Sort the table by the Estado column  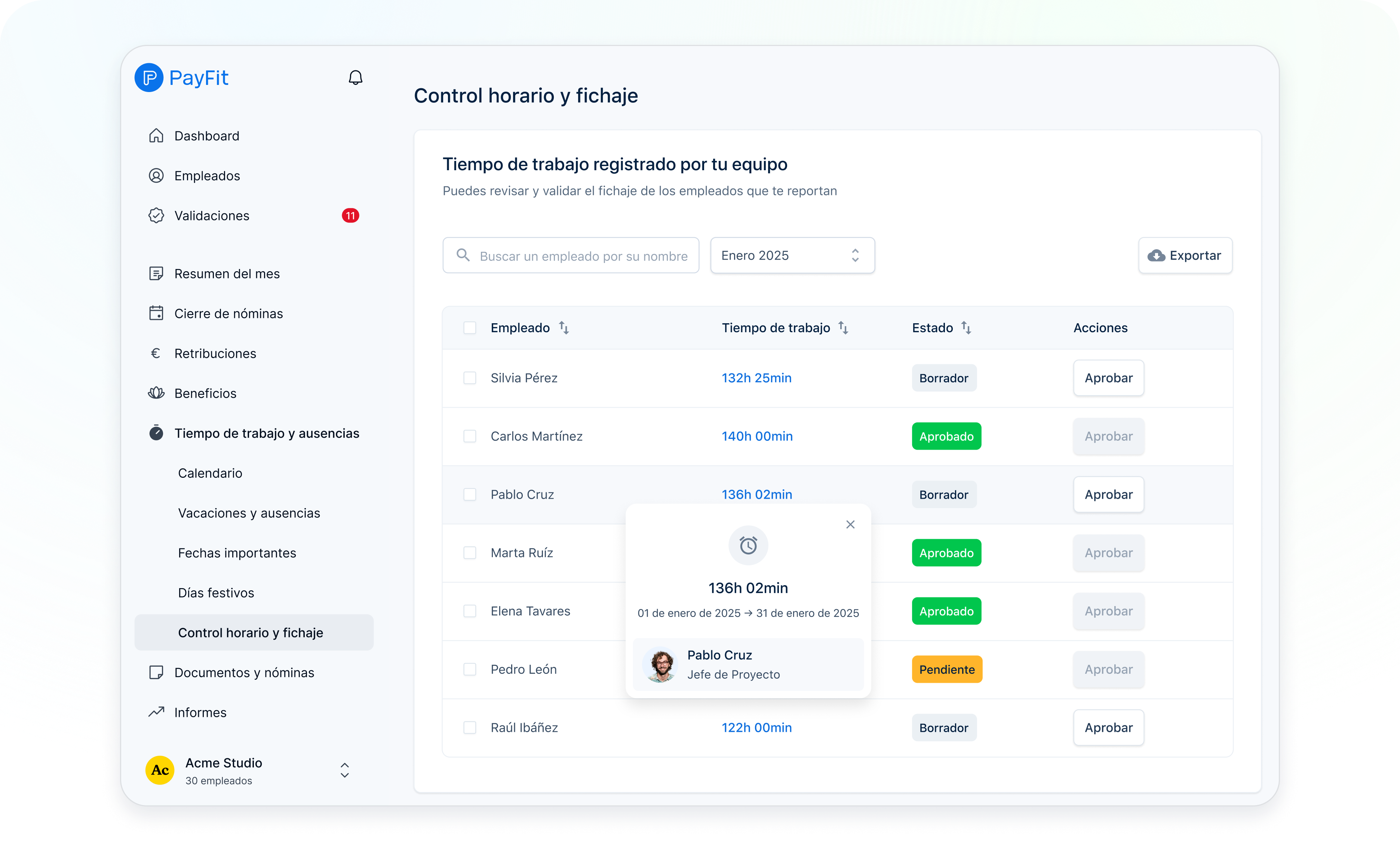tap(966, 328)
